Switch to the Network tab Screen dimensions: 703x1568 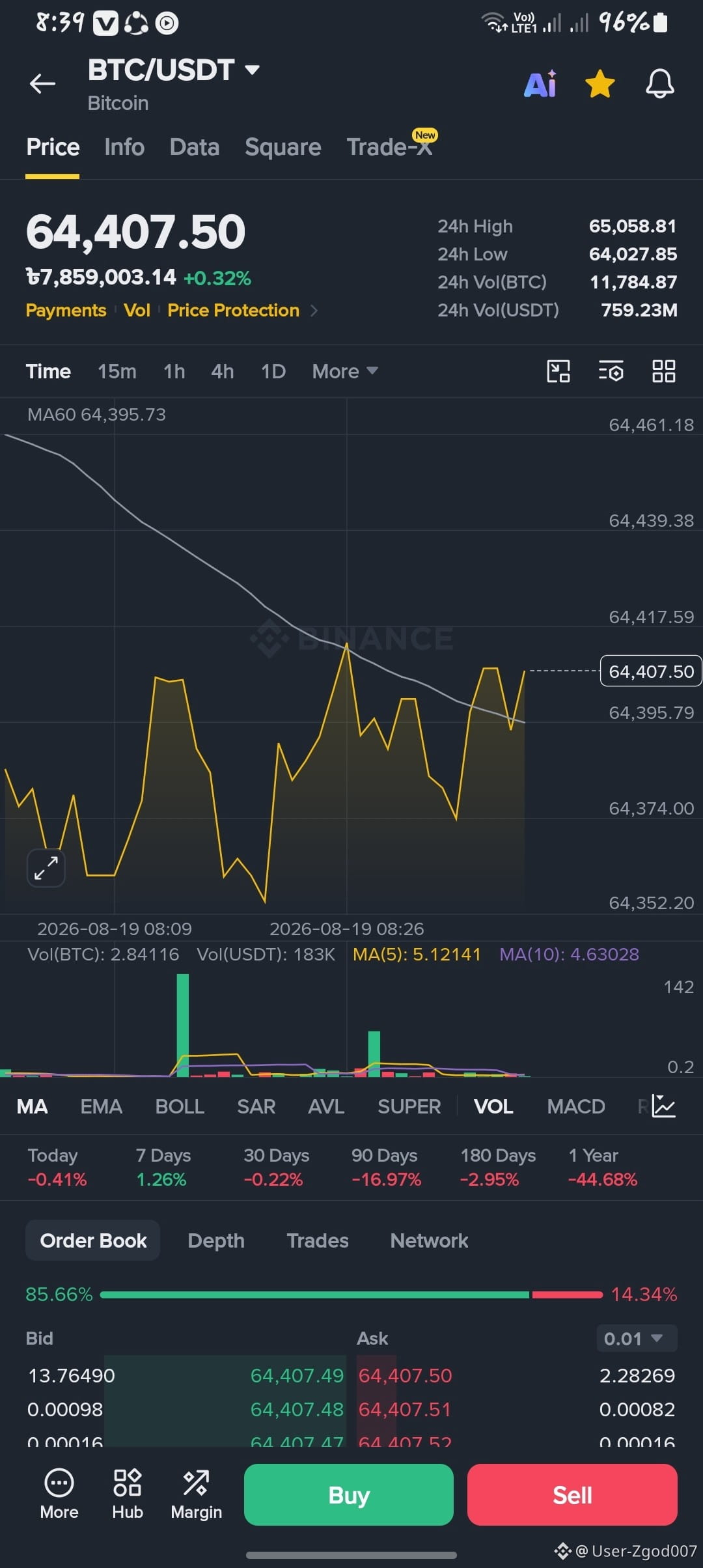pyautogui.click(x=429, y=1240)
